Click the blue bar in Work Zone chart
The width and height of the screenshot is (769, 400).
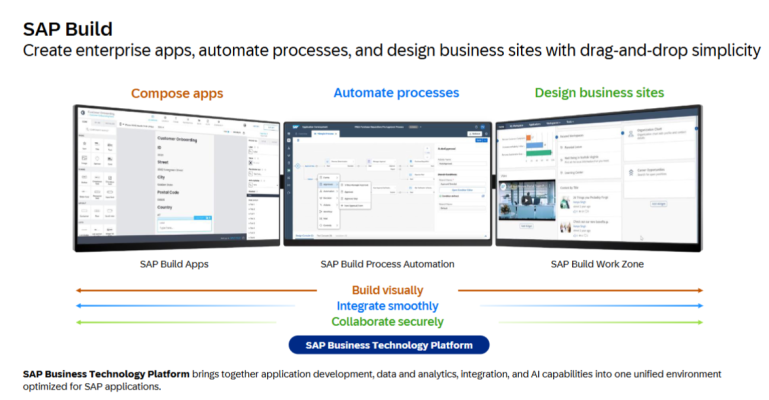(x=535, y=146)
